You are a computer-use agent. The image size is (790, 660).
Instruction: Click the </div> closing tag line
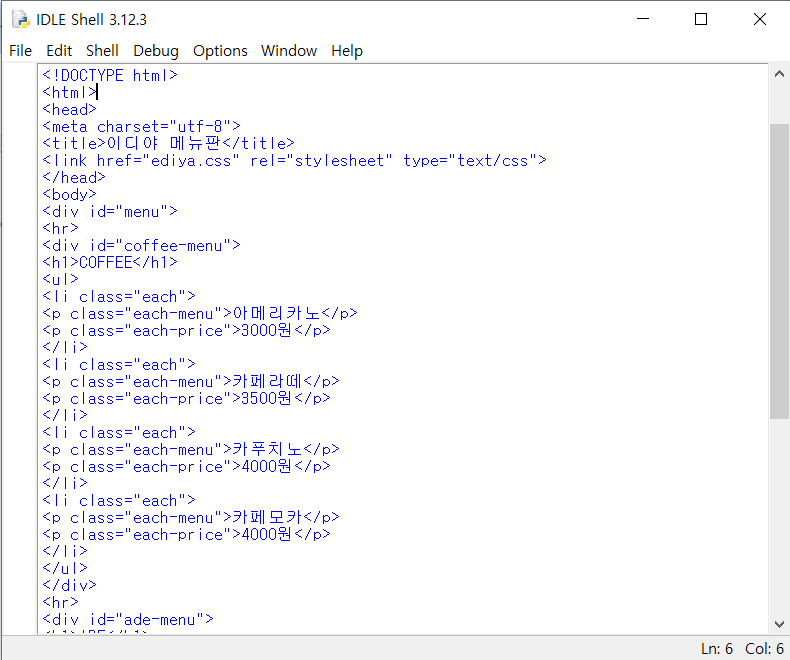pyautogui.click(x=70, y=586)
